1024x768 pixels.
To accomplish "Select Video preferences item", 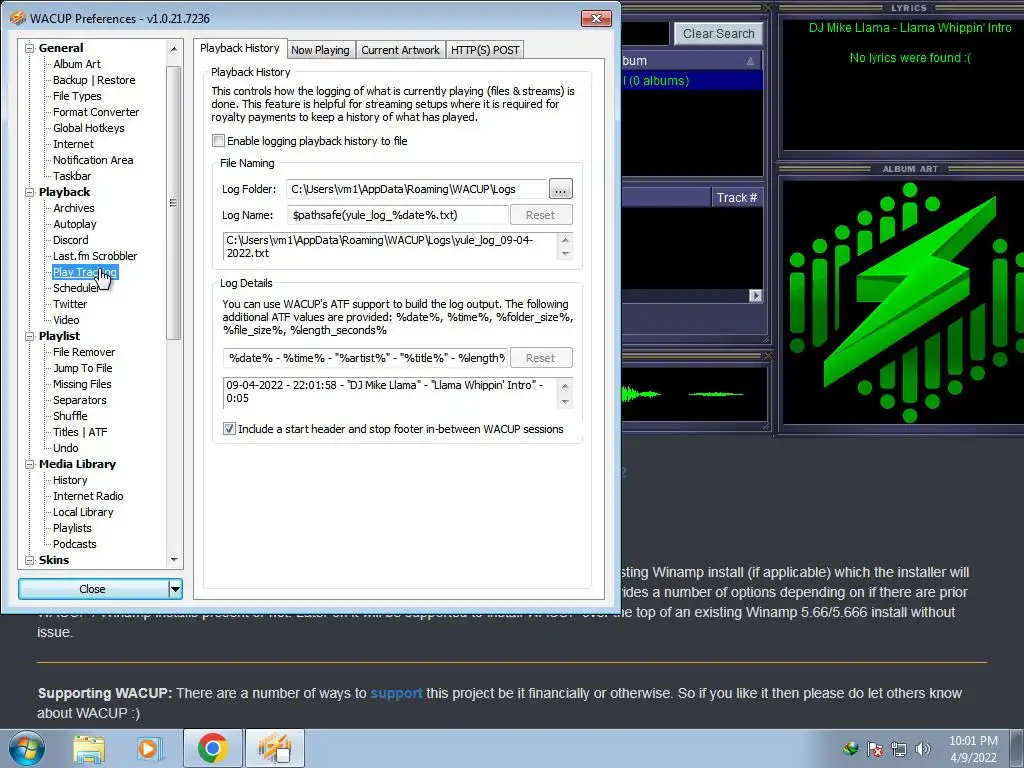I will (x=66, y=320).
